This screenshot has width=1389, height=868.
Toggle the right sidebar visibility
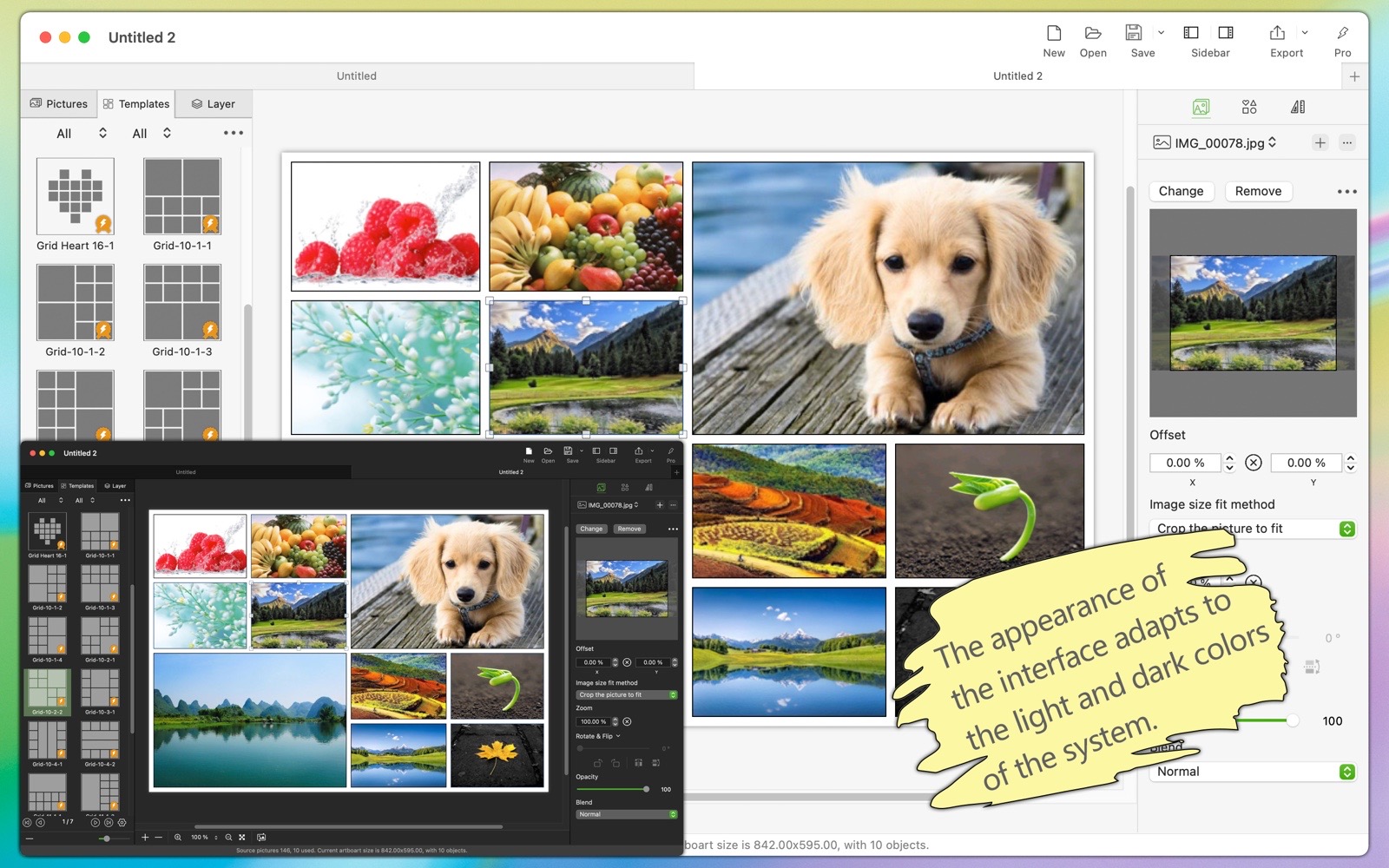[x=1226, y=33]
